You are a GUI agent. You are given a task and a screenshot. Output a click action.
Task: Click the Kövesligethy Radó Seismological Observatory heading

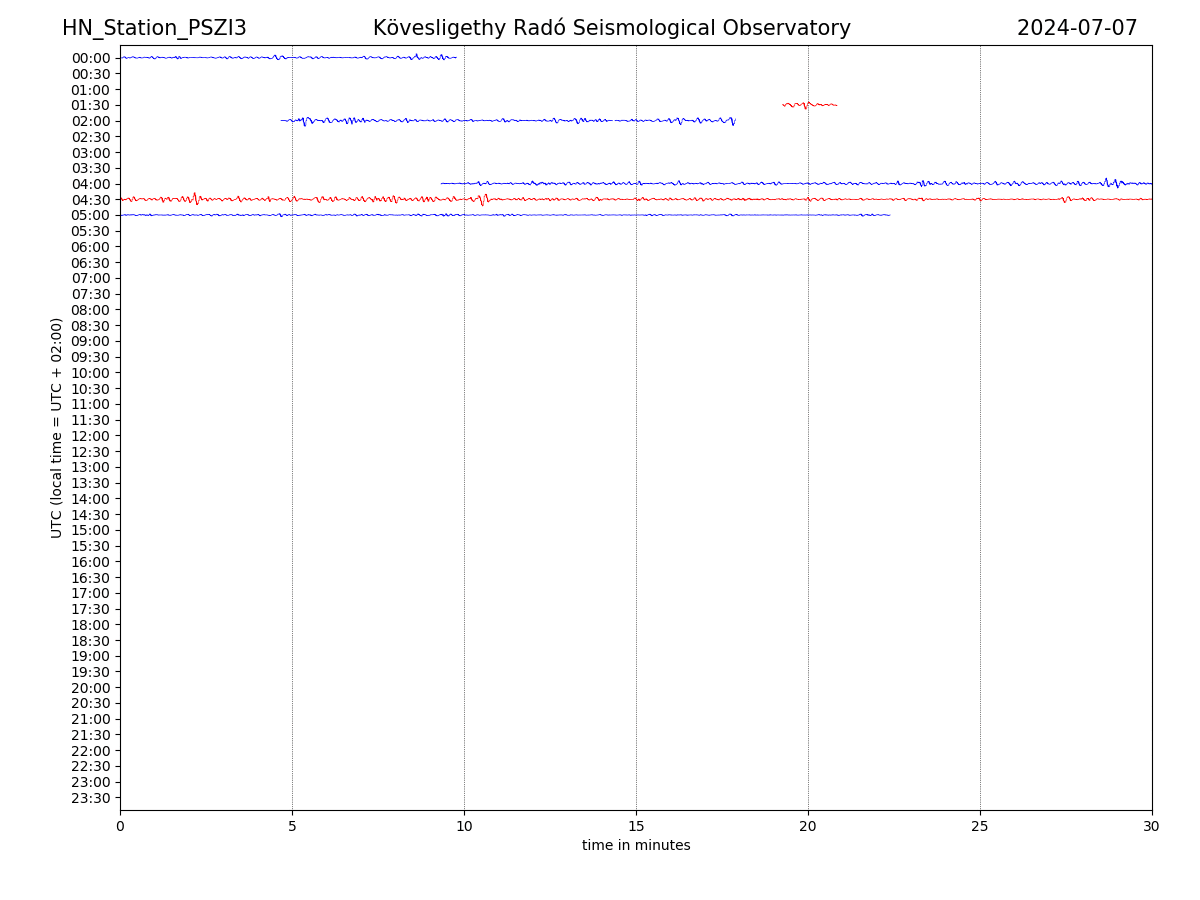(611, 29)
